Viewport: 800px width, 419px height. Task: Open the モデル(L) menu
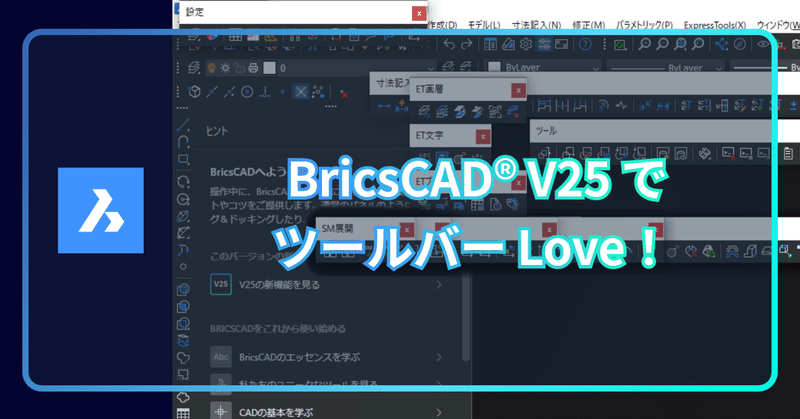[x=484, y=25]
